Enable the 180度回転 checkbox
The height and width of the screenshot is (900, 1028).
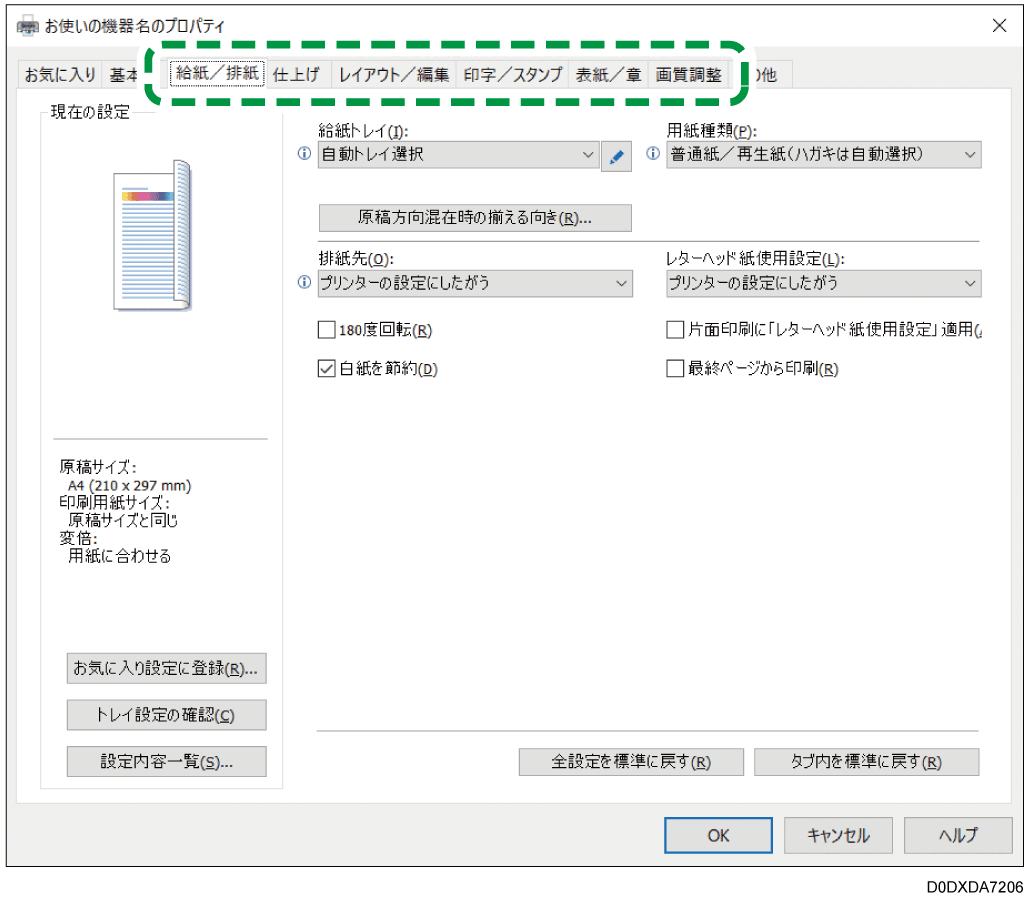tap(326, 330)
